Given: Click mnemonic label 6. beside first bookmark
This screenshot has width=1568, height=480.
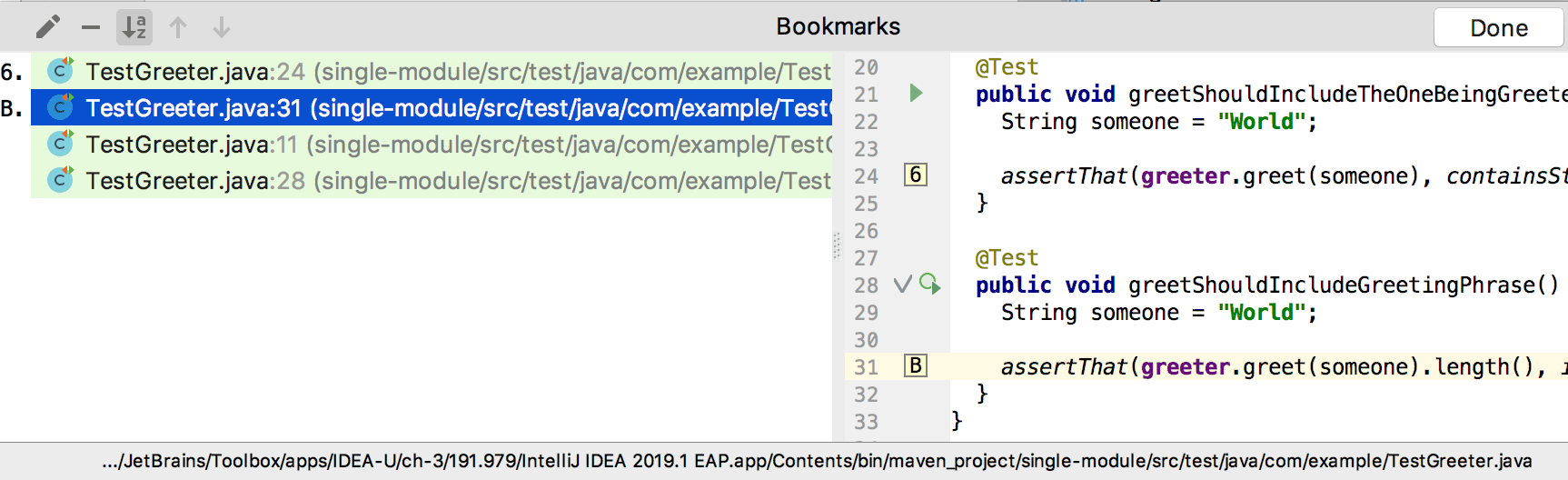Looking at the screenshot, I should pos(12,72).
